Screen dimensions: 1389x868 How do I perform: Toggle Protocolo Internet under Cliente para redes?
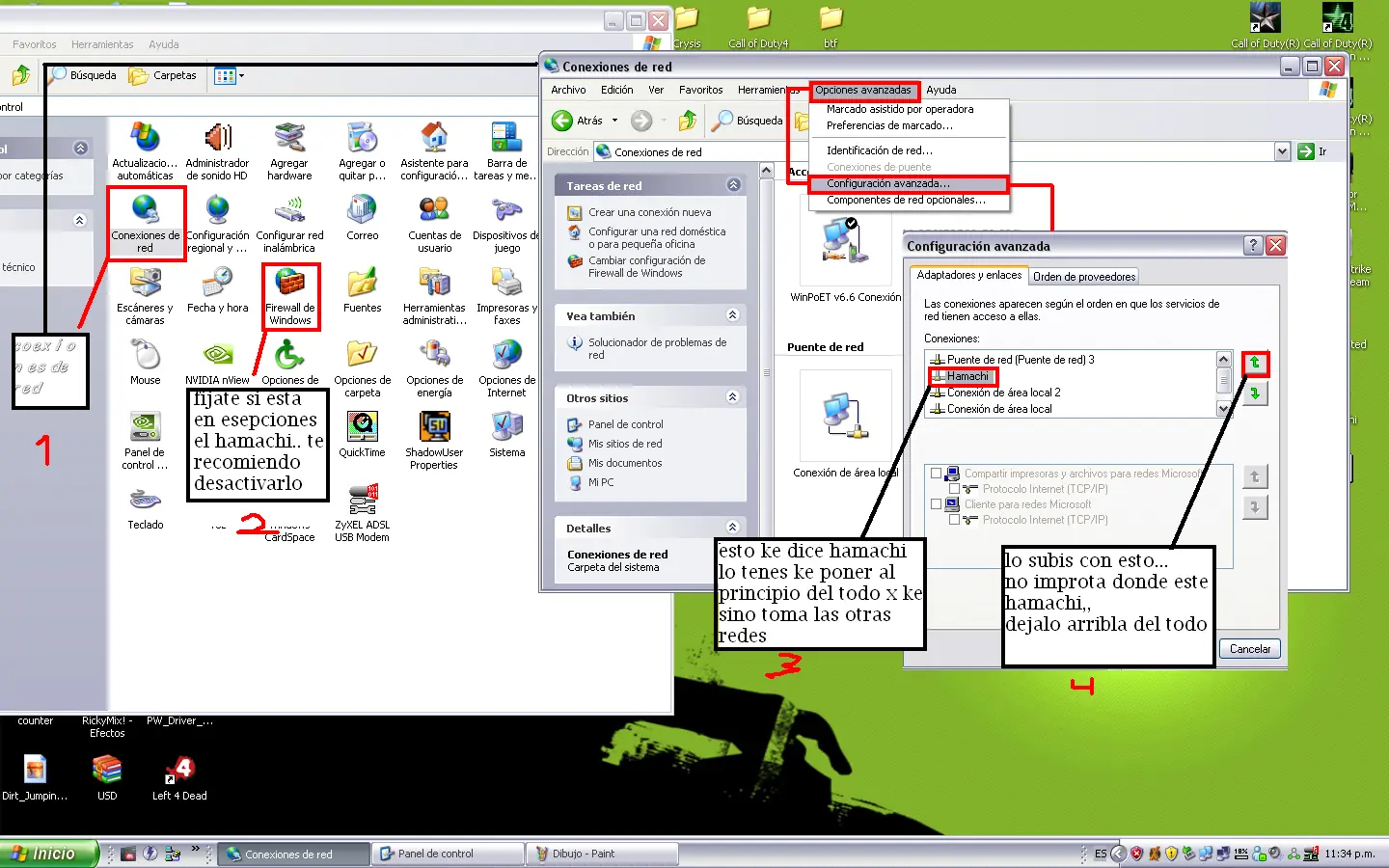tap(954, 520)
